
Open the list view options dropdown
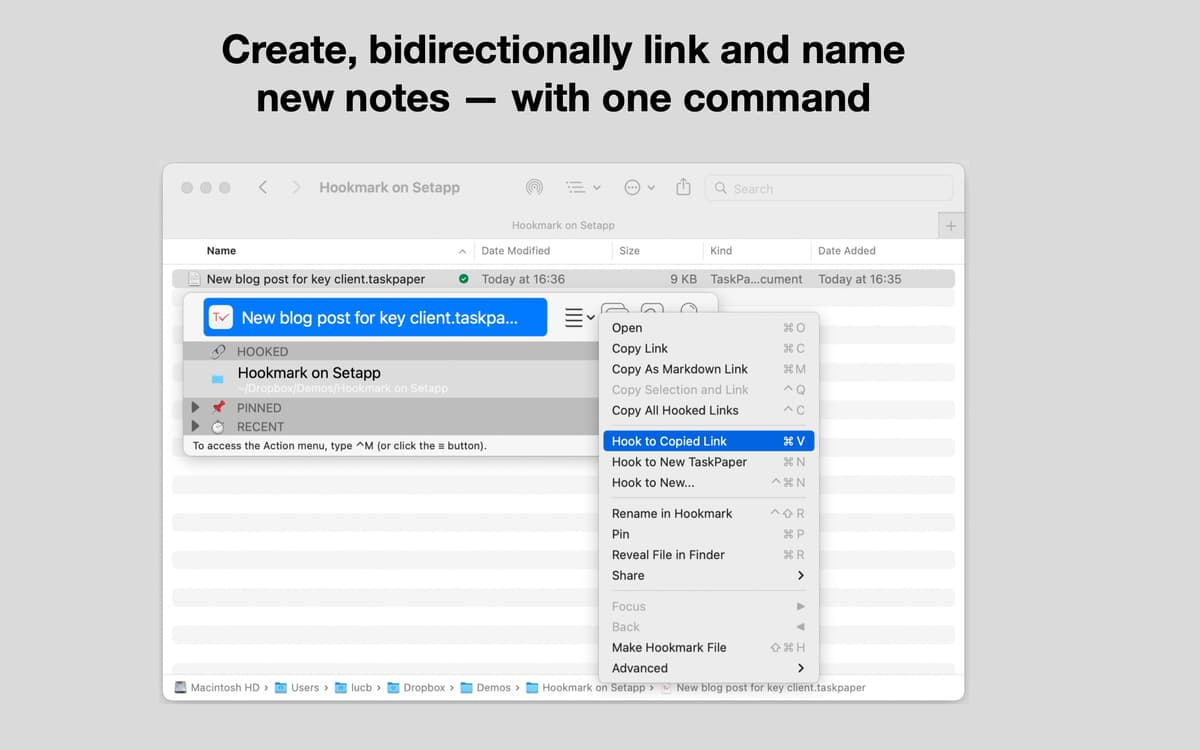(x=582, y=187)
